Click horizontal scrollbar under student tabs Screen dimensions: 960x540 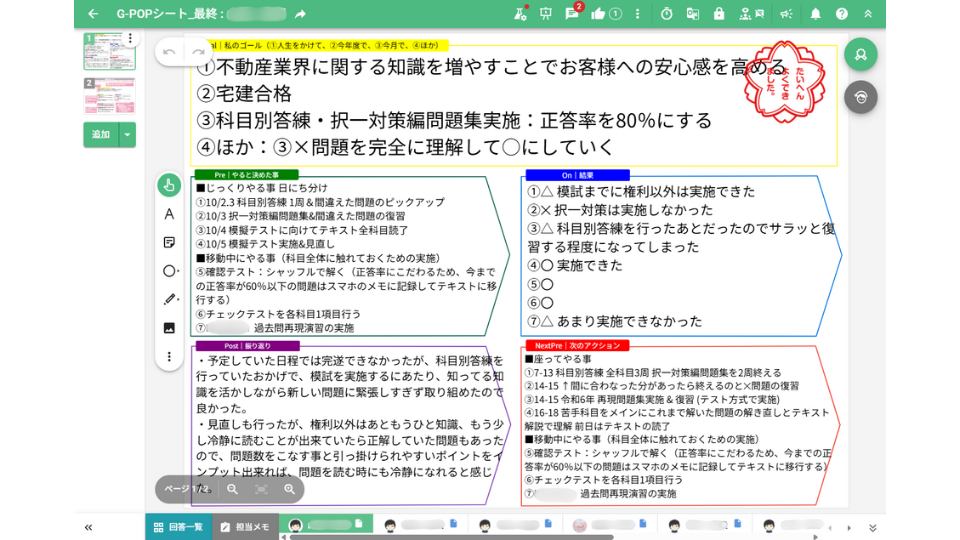[451, 538]
